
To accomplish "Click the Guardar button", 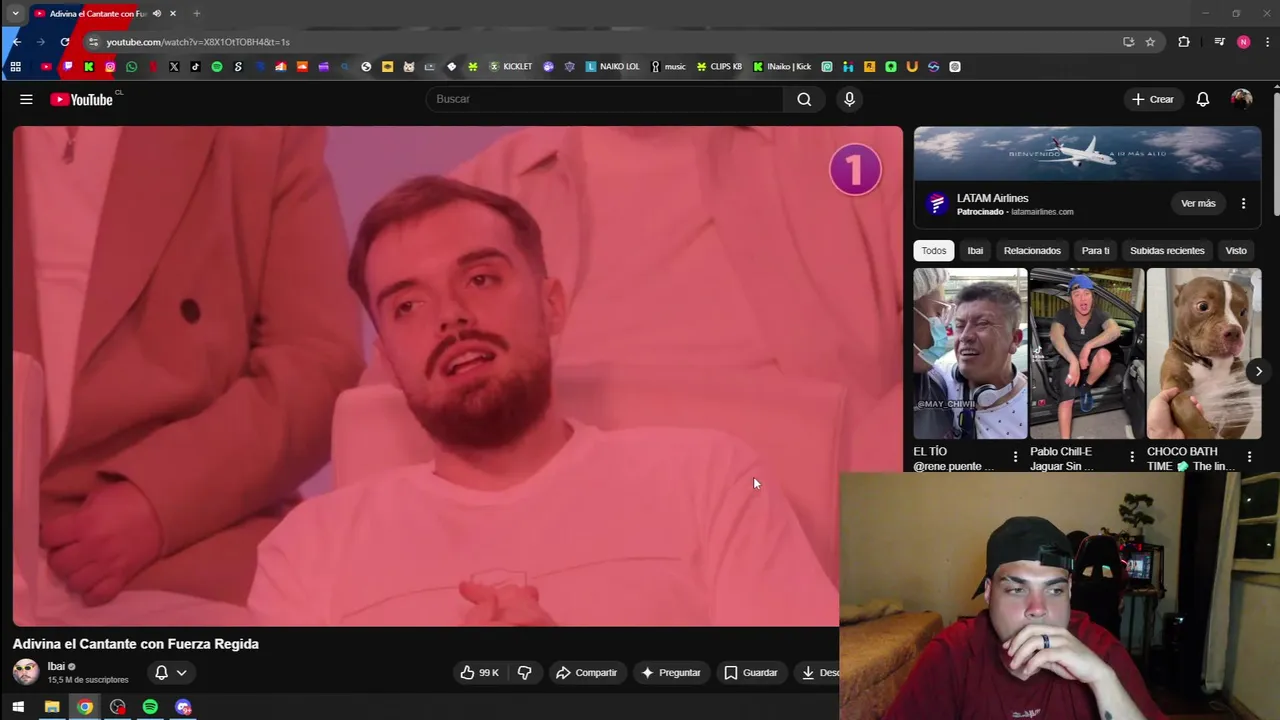I will tap(750, 673).
